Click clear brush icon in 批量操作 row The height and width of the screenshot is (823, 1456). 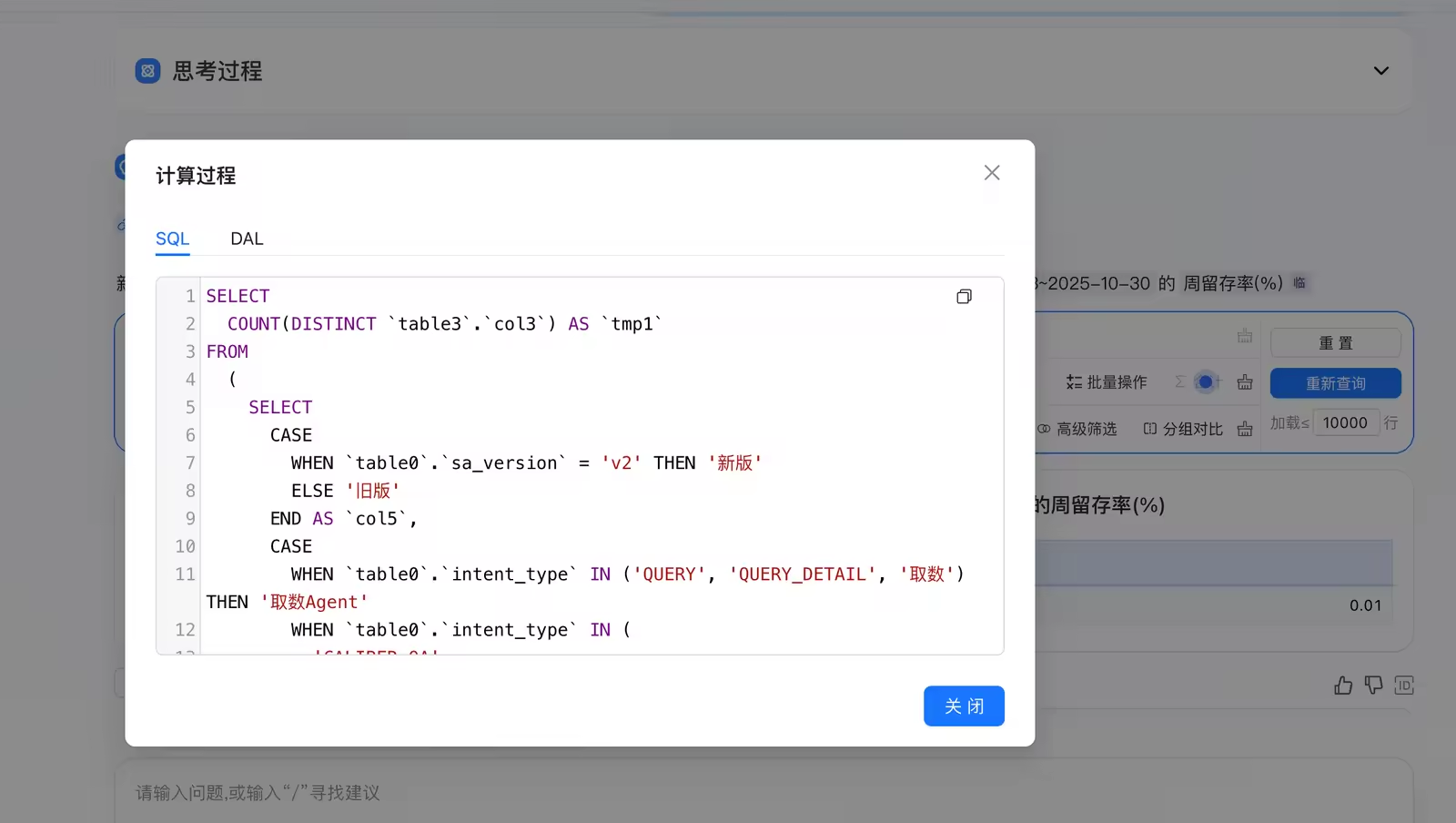(x=1245, y=382)
